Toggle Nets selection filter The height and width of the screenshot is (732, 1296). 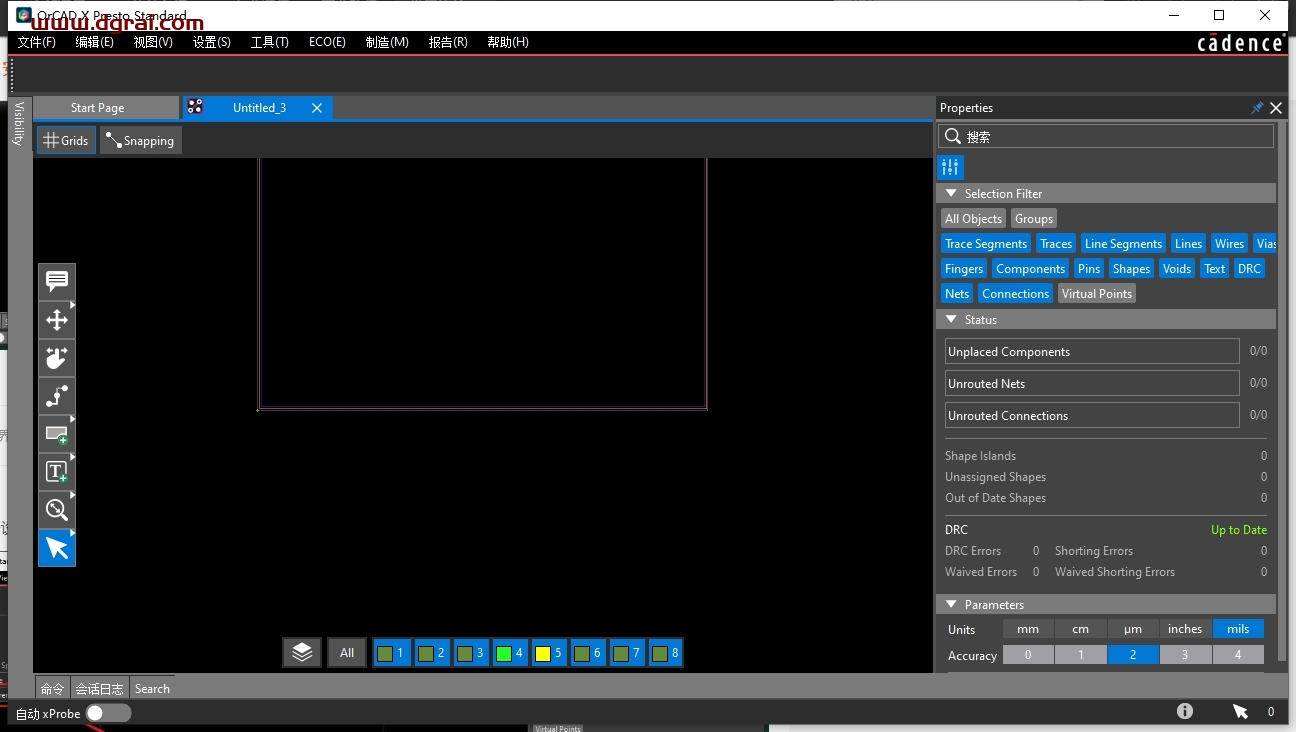[957, 294]
